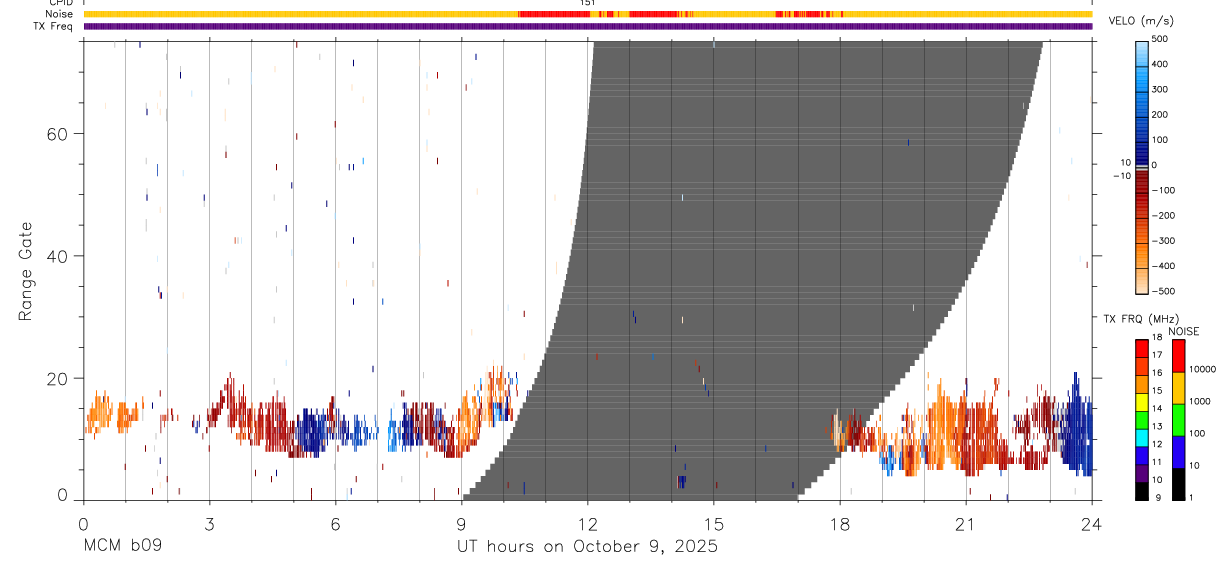Click the 'NOISE' legend title
This screenshot has width=1228, height=567.
[x=1183, y=331]
